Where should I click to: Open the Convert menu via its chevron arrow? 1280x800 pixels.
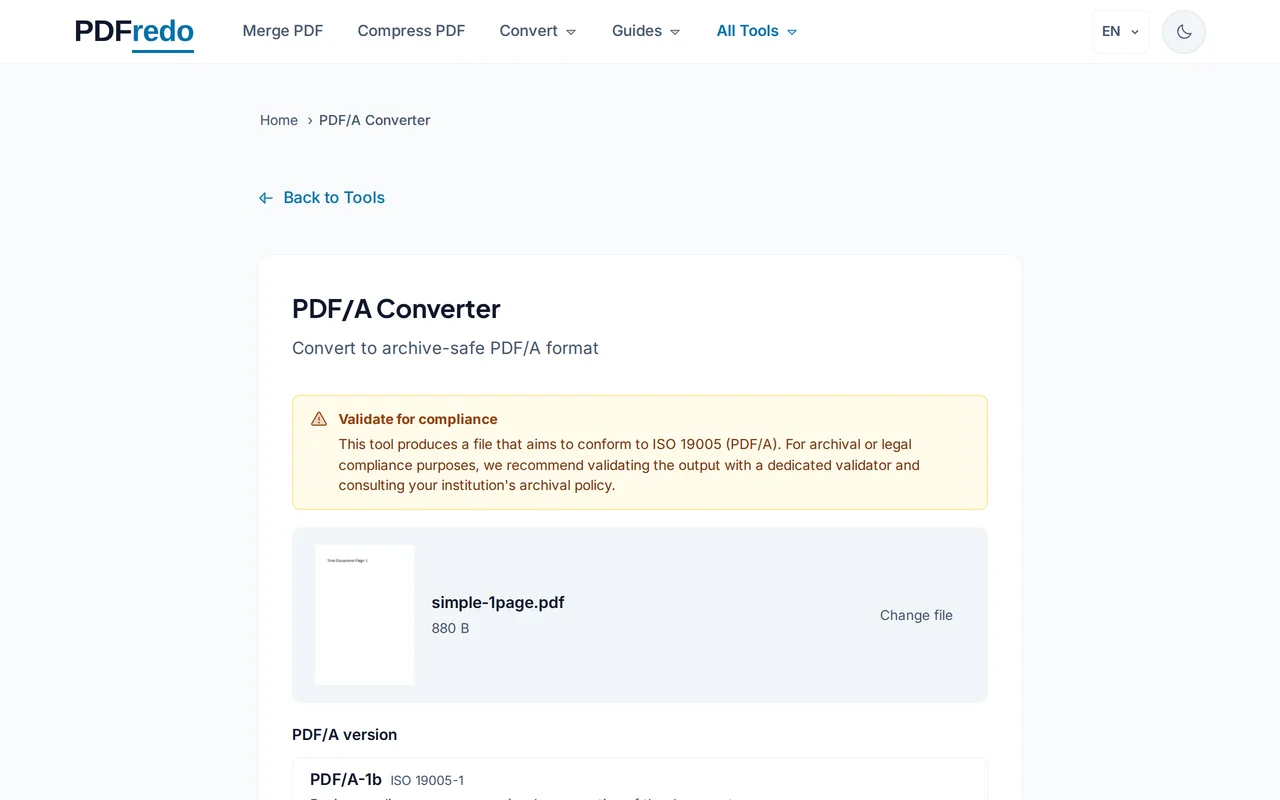click(x=572, y=31)
